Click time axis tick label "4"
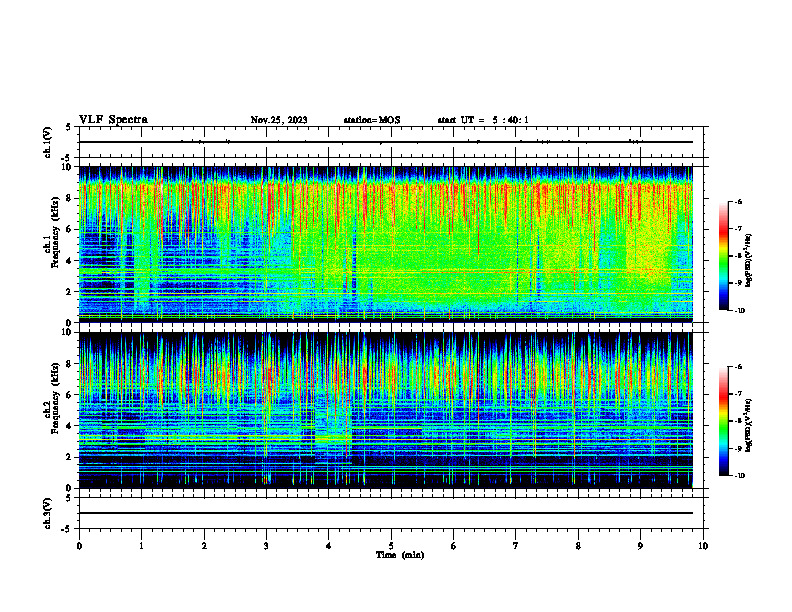 click(329, 546)
